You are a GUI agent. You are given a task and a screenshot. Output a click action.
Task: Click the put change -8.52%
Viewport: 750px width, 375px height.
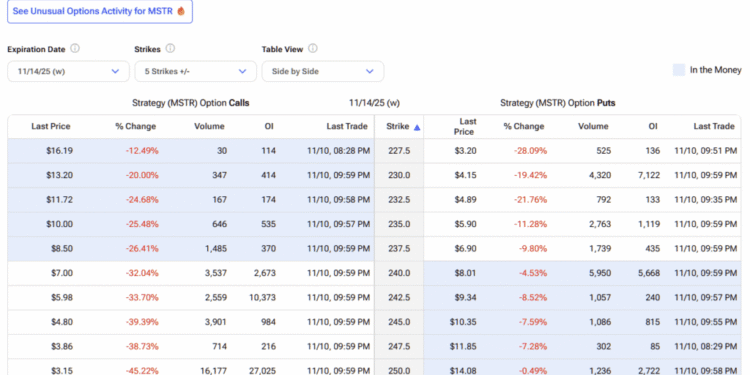coord(533,297)
